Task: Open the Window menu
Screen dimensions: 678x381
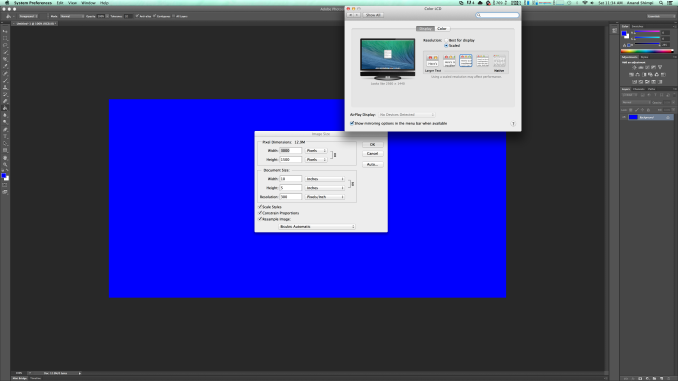Action: [88, 3]
